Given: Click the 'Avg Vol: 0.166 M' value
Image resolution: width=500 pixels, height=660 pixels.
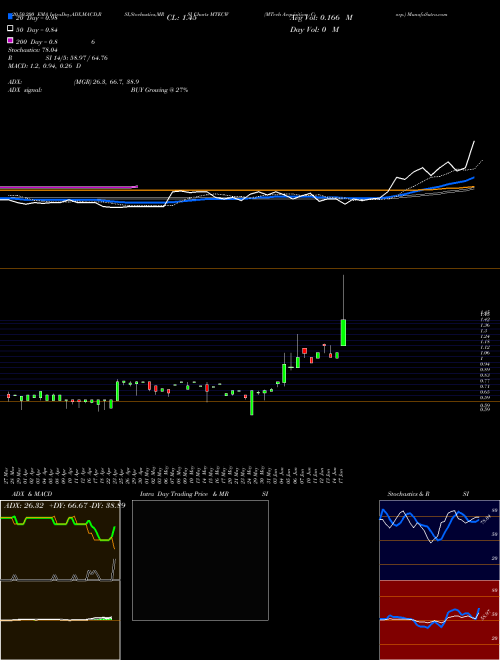Looking at the screenshot, I should click(x=321, y=18).
